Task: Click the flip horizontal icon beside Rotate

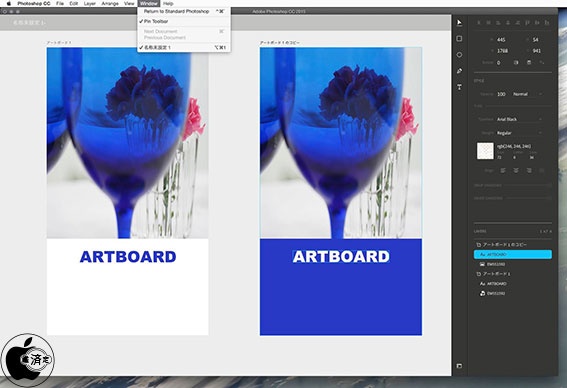Action: [516, 63]
